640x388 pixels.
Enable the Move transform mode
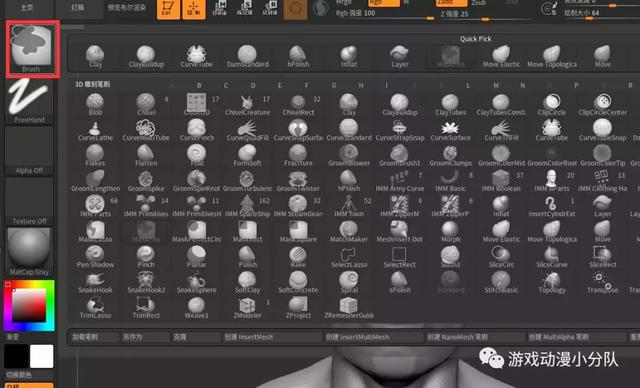(x=220, y=8)
